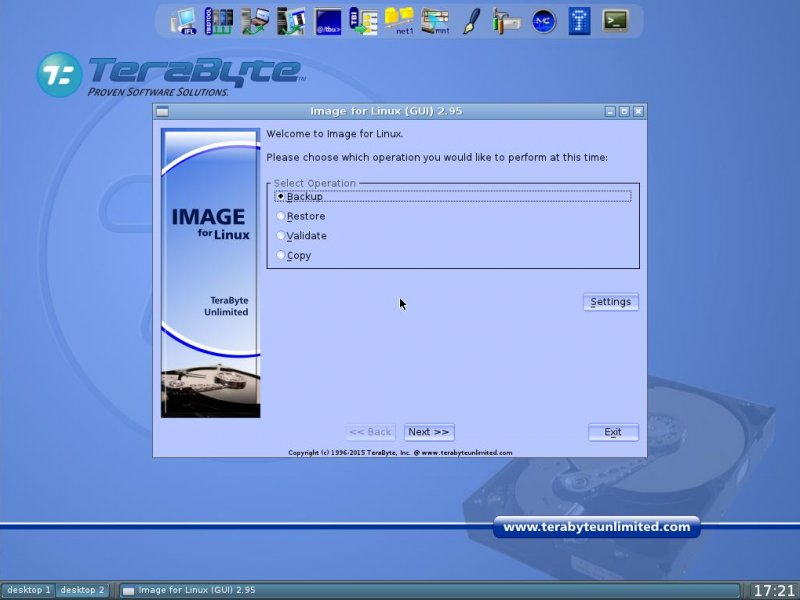800x600 pixels.
Task: Select the Restore operation radio button
Action: coord(281,216)
